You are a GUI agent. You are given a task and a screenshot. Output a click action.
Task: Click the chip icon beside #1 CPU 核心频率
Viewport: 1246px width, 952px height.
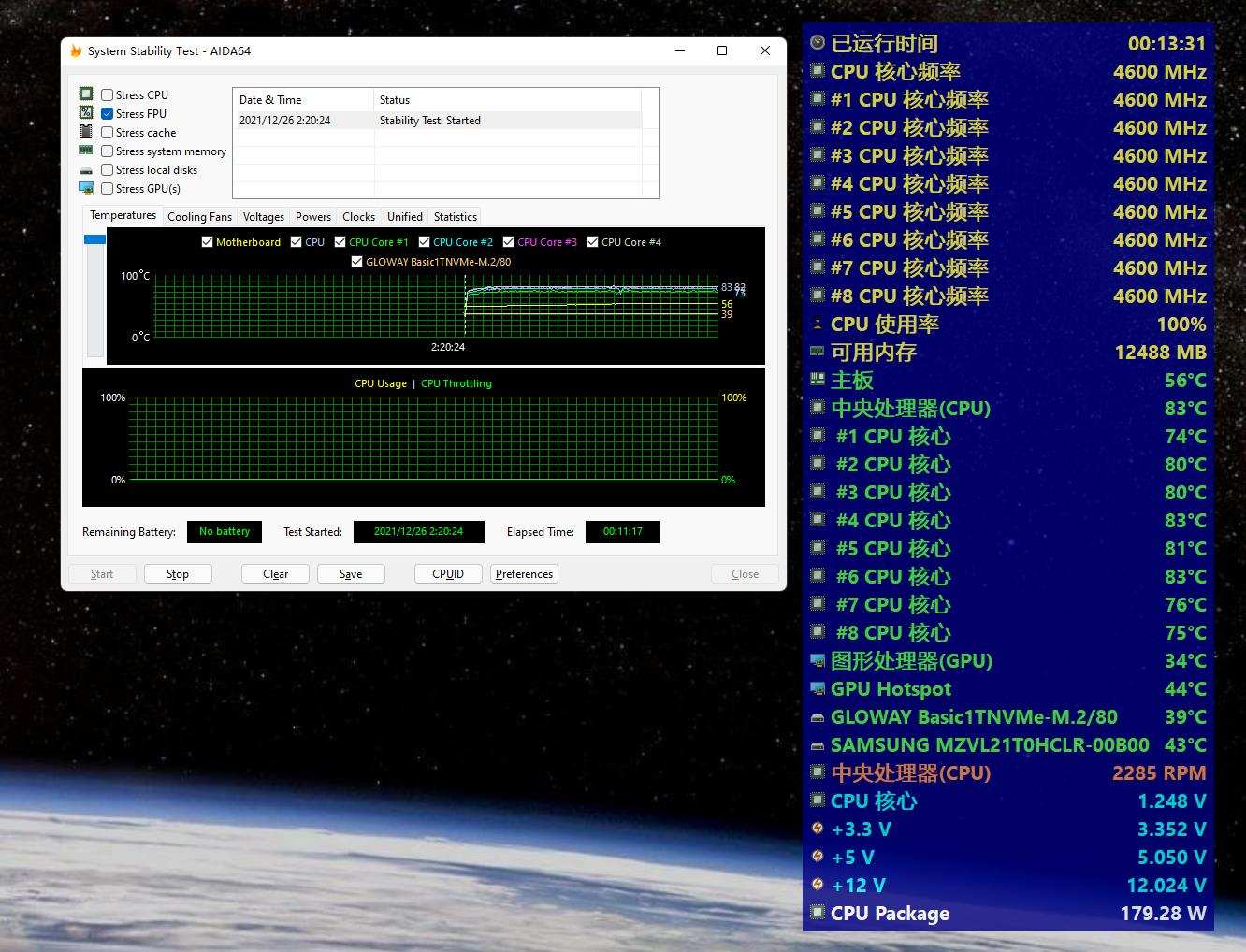click(x=818, y=99)
